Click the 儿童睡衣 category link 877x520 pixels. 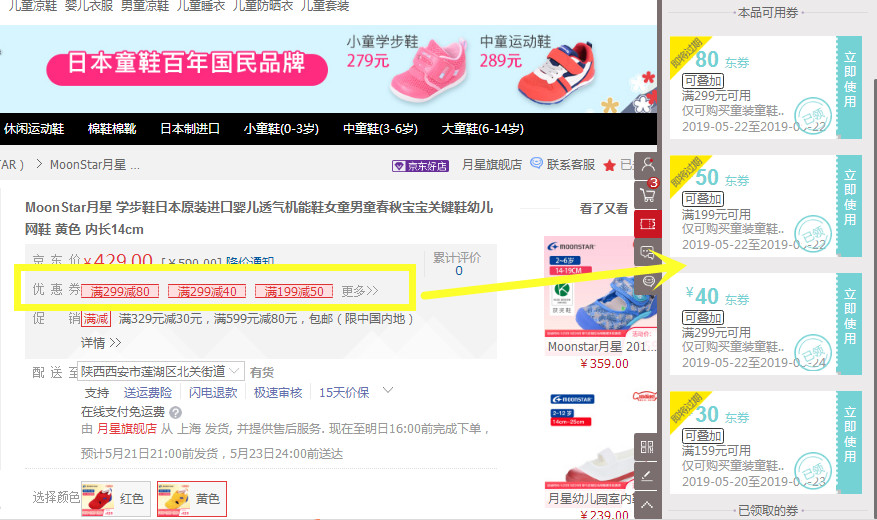point(201,6)
